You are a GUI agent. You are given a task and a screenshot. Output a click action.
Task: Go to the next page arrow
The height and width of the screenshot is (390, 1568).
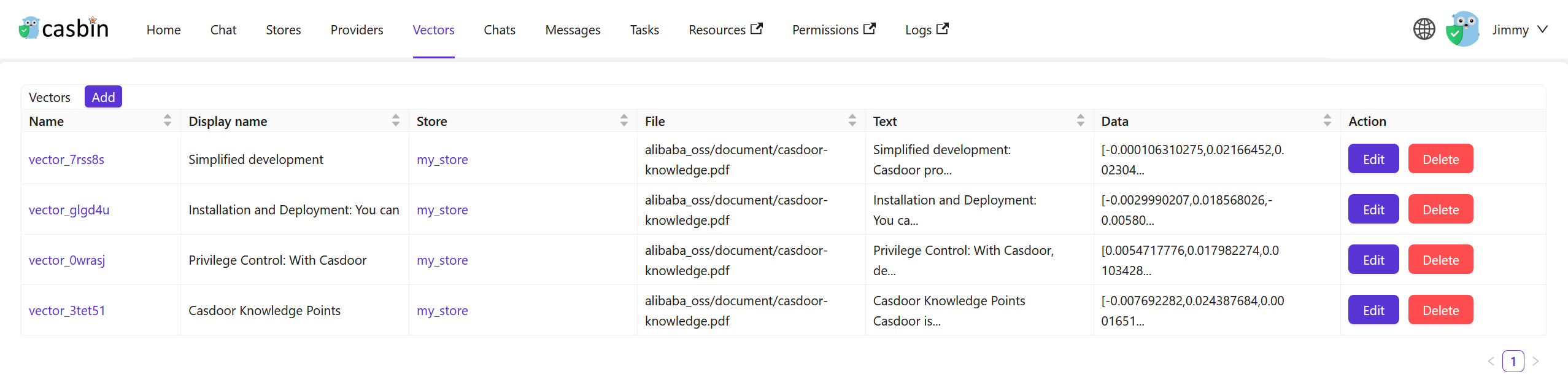pyautogui.click(x=1535, y=361)
